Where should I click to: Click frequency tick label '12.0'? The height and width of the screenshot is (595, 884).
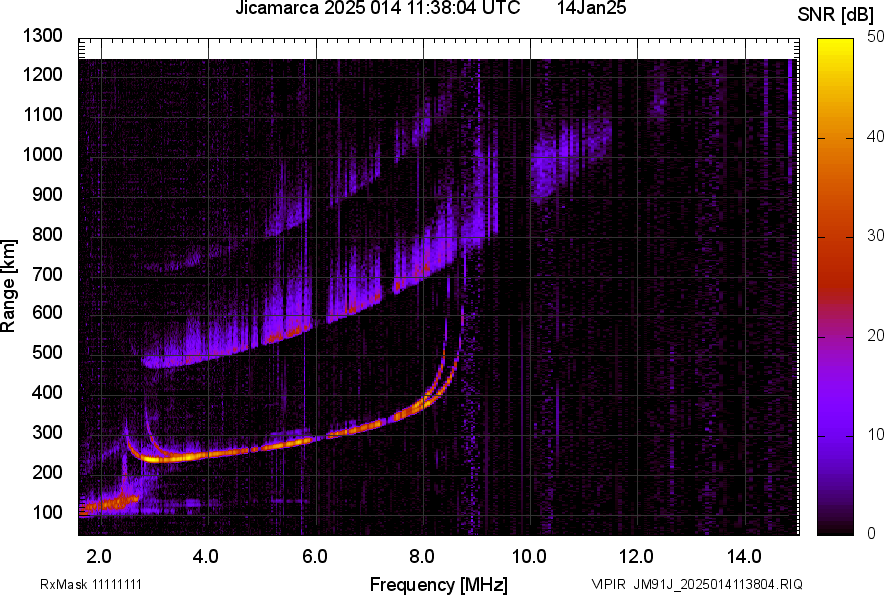tap(637, 557)
